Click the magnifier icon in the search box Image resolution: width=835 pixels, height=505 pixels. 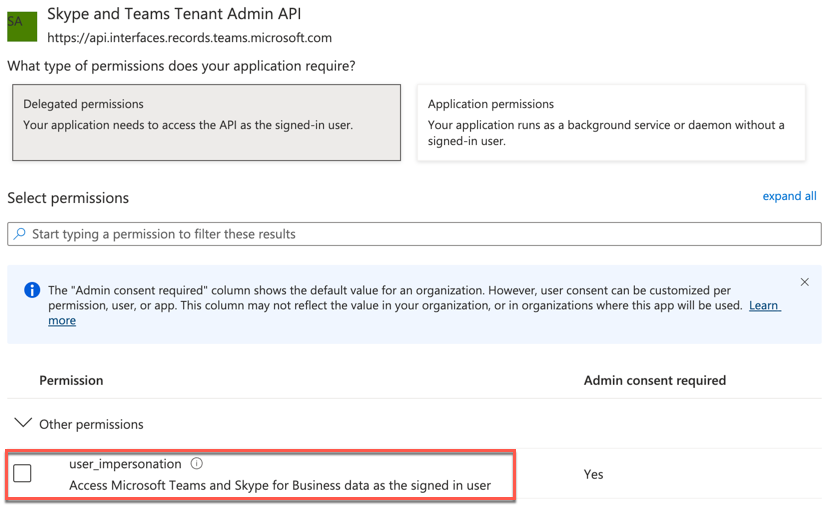[20, 234]
